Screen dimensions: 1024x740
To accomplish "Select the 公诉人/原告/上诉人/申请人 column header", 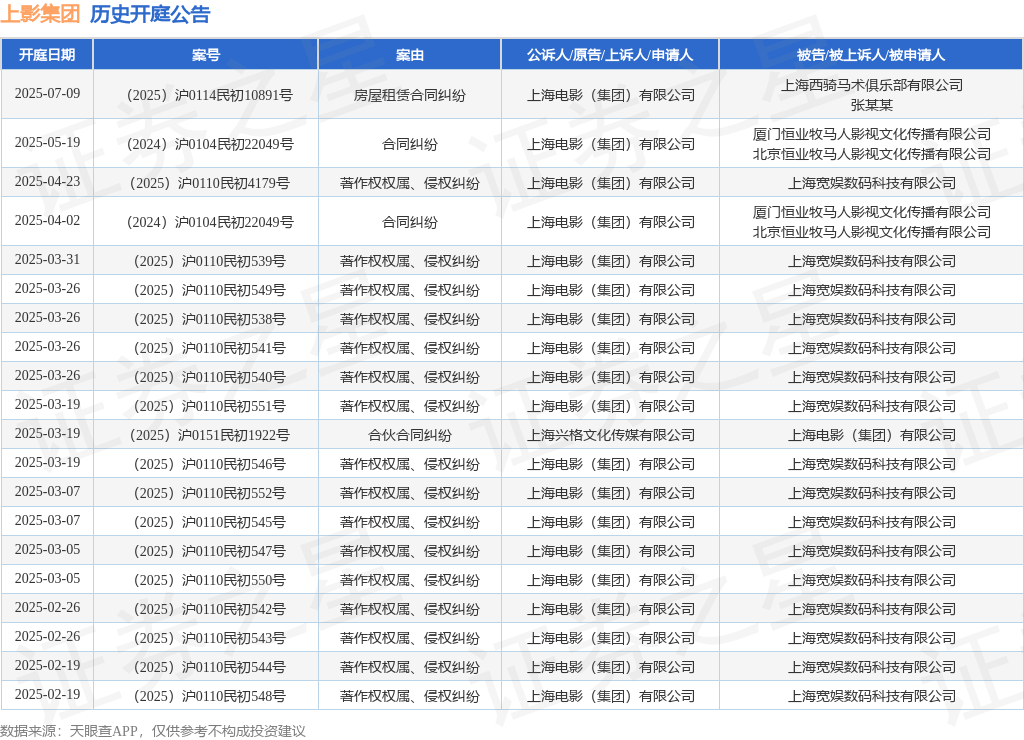I will tap(610, 55).
